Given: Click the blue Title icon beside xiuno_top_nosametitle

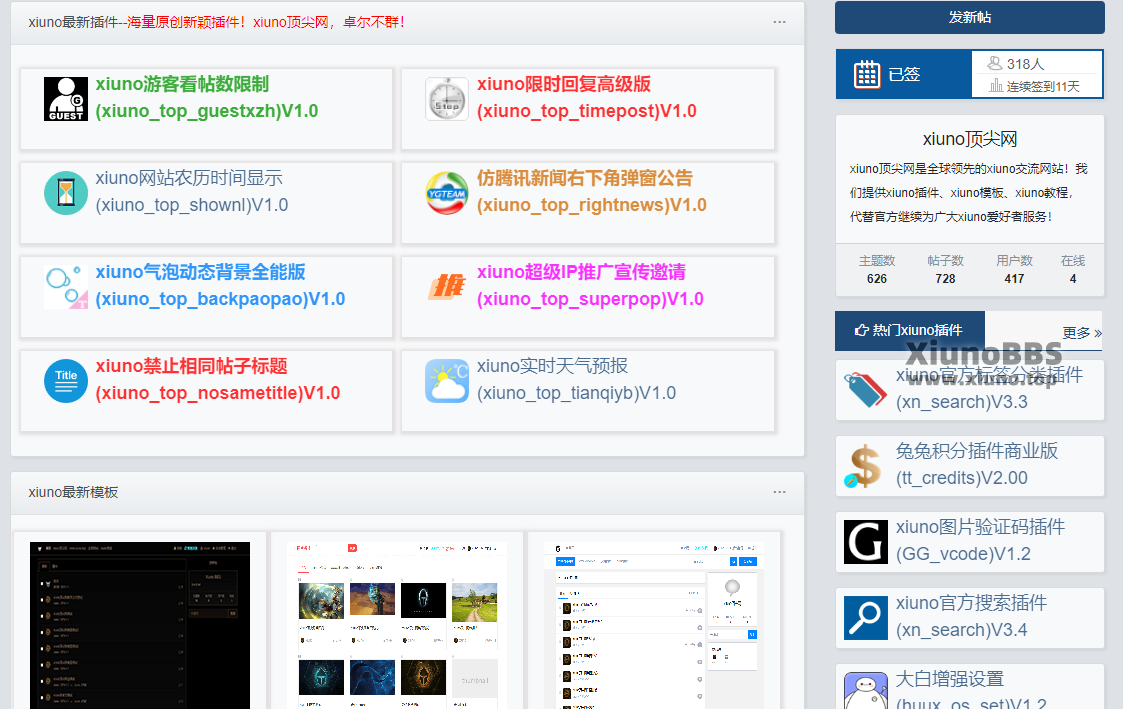Looking at the screenshot, I should click(66, 381).
